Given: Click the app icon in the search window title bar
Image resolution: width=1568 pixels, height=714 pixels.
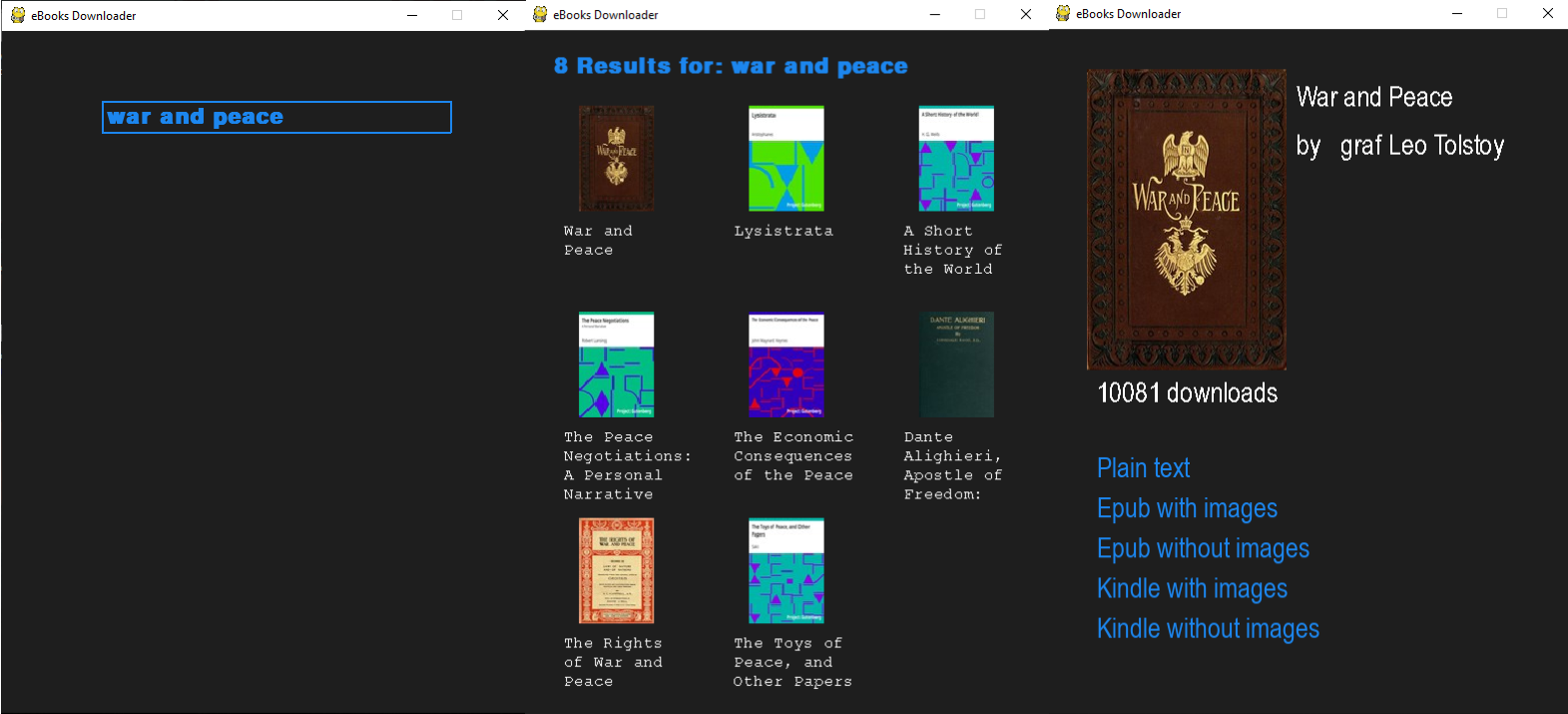Looking at the screenshot, I should coord(18,15).
